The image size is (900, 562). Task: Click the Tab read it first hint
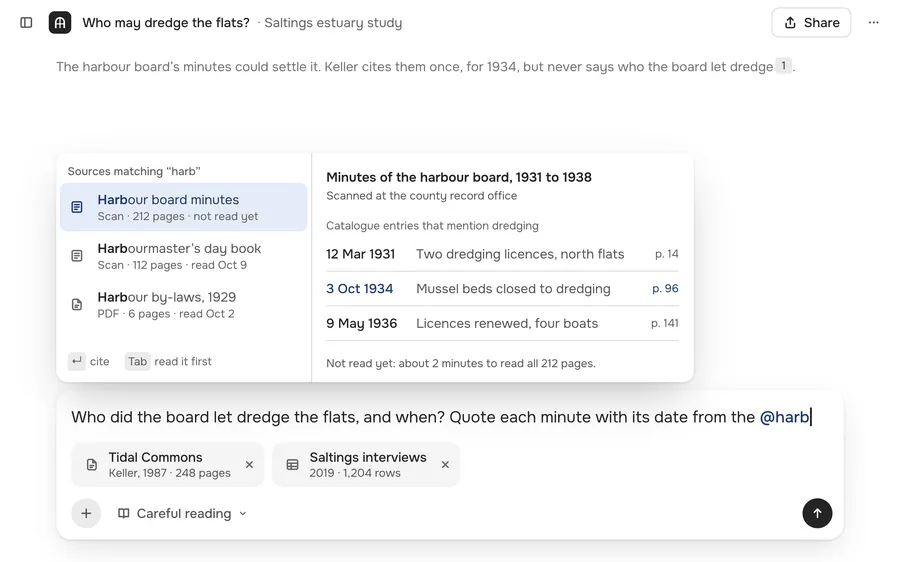(168, 361)
